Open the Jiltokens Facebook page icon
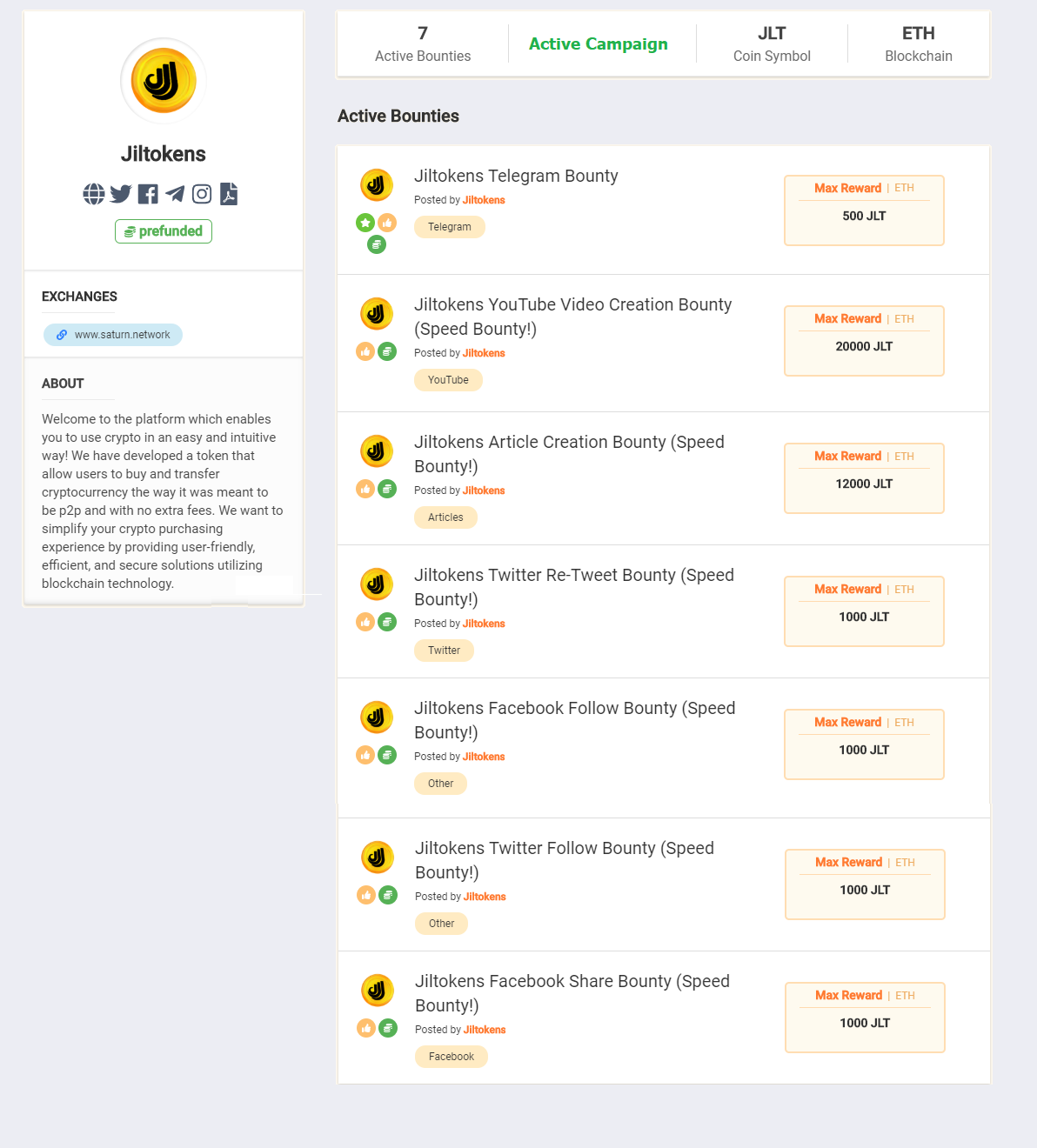This screenshot has width=1037, height=1148. [148, 194]
